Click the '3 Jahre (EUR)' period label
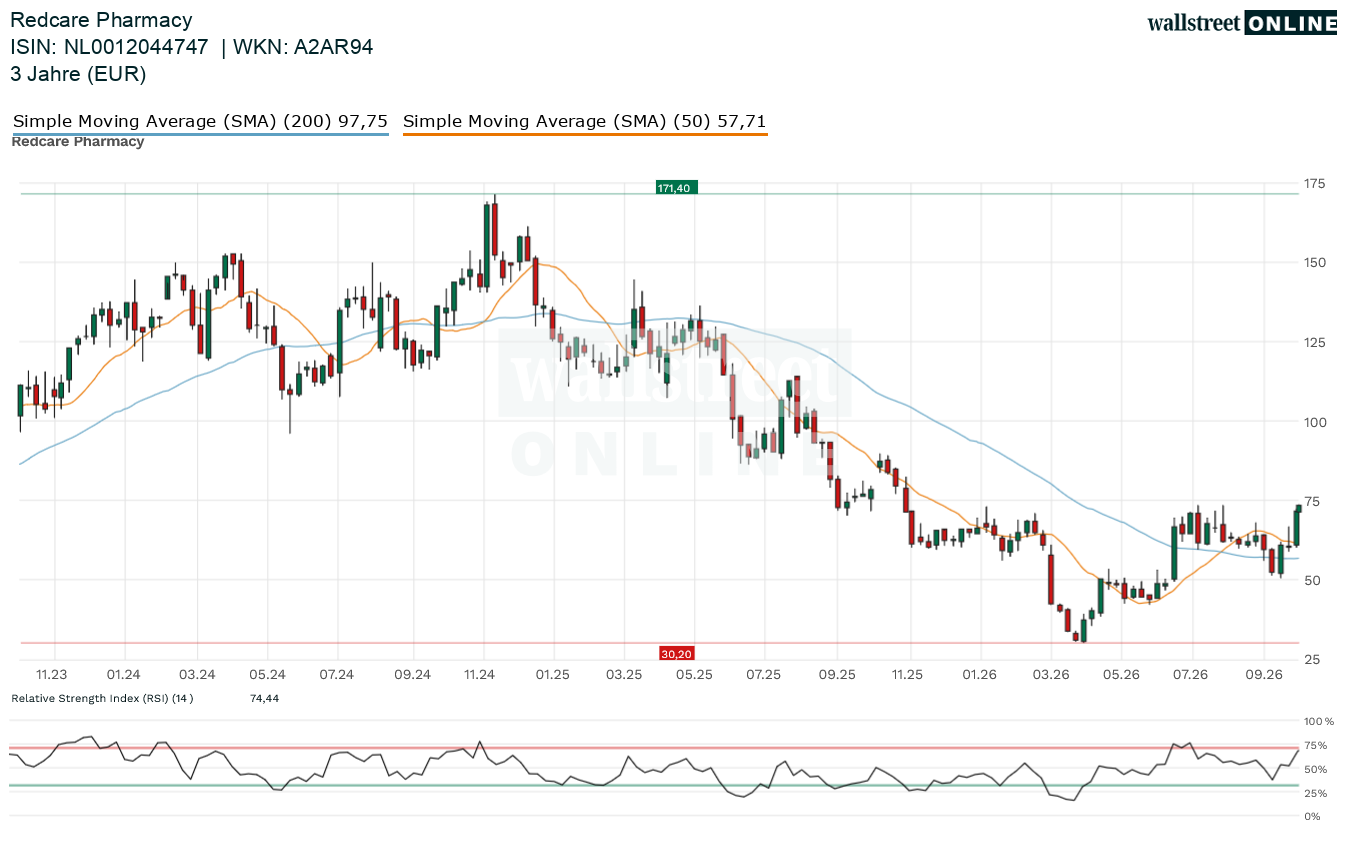 point(78,73)
